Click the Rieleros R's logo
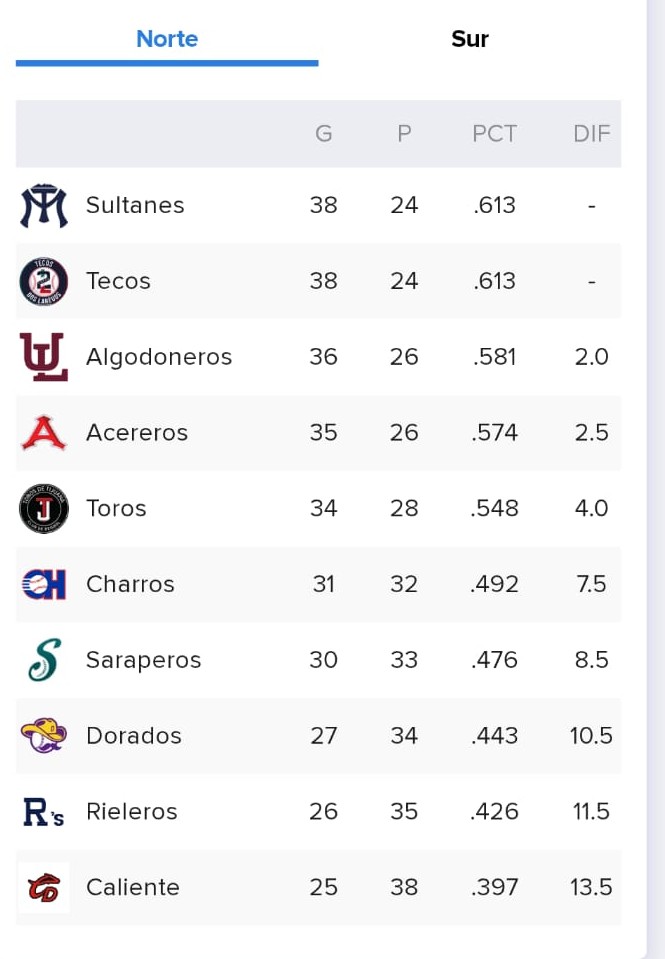 [43, 812]
